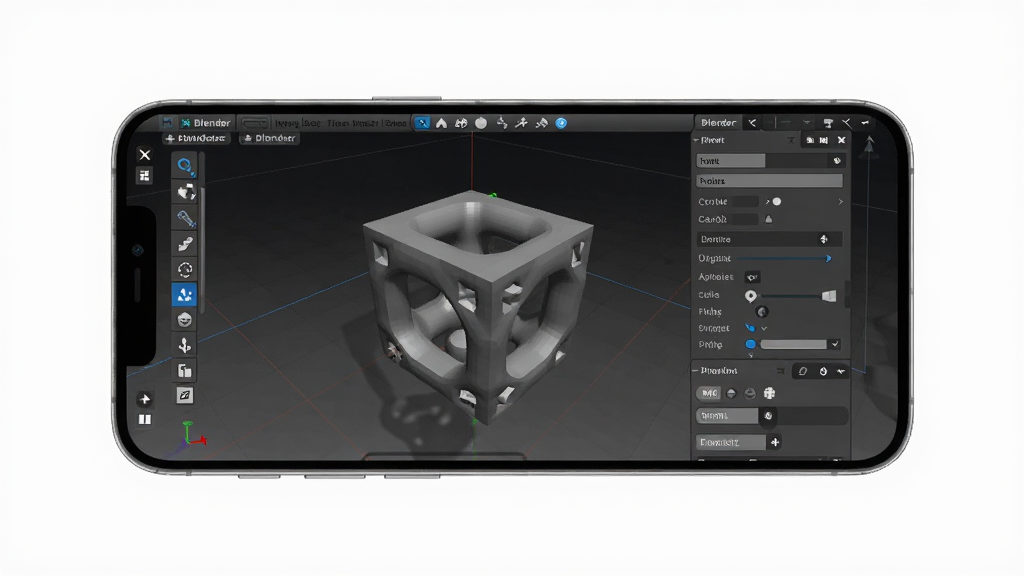Click the Dlonder chip below the top header
1024x576 pixels.
click(269, 138)
